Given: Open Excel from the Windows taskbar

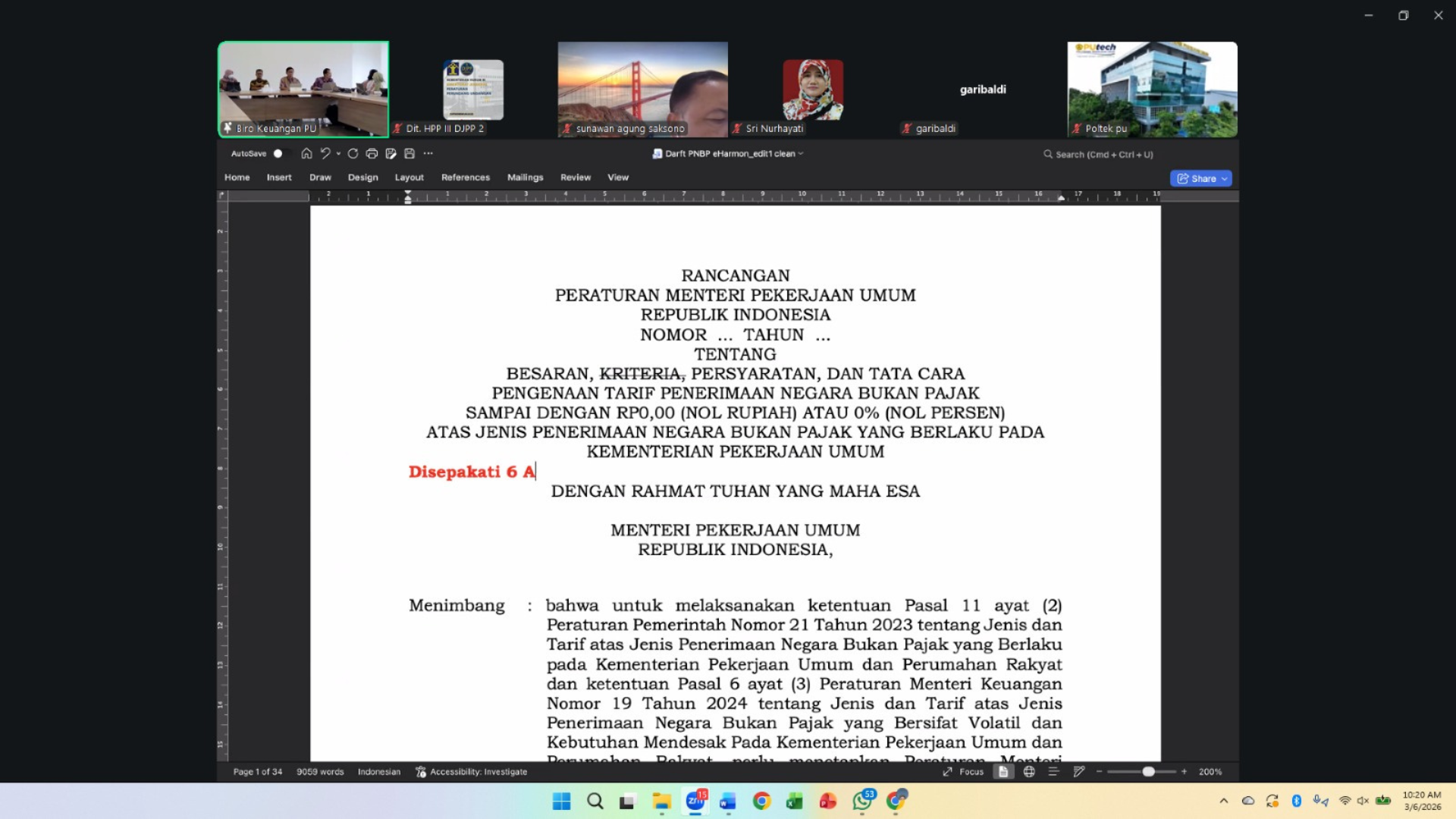Looking at the screenshot, I should pyautogui.click(x=794, y=802).
